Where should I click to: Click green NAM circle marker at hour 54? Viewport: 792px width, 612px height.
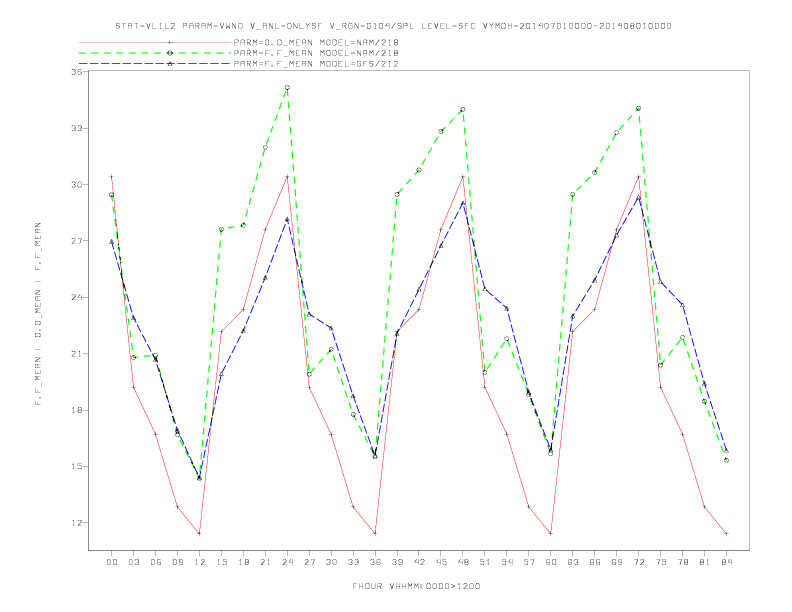tap(507, 338)
